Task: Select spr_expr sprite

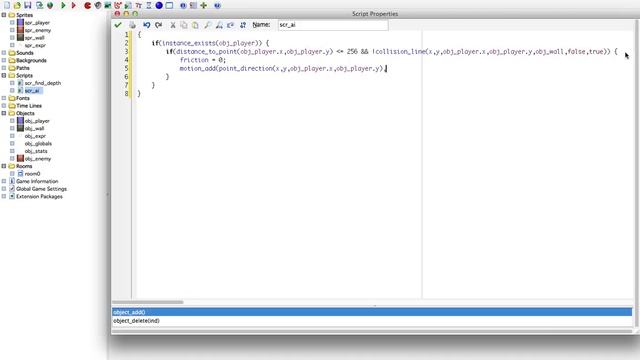Action: [x=35, y=45]
